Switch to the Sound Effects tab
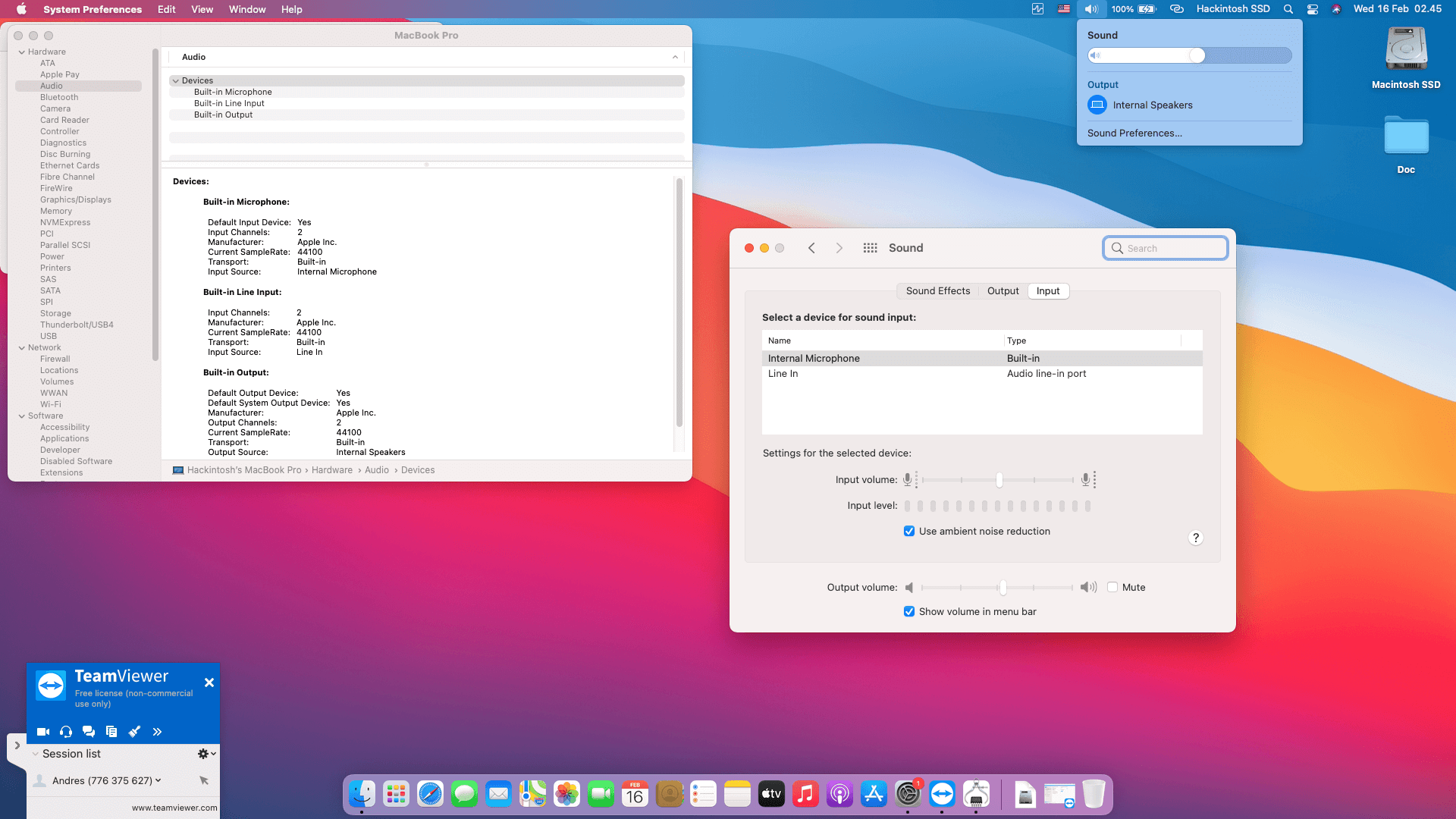The image size is (1456, 819). pyautogui.click(x=937, y=290)
